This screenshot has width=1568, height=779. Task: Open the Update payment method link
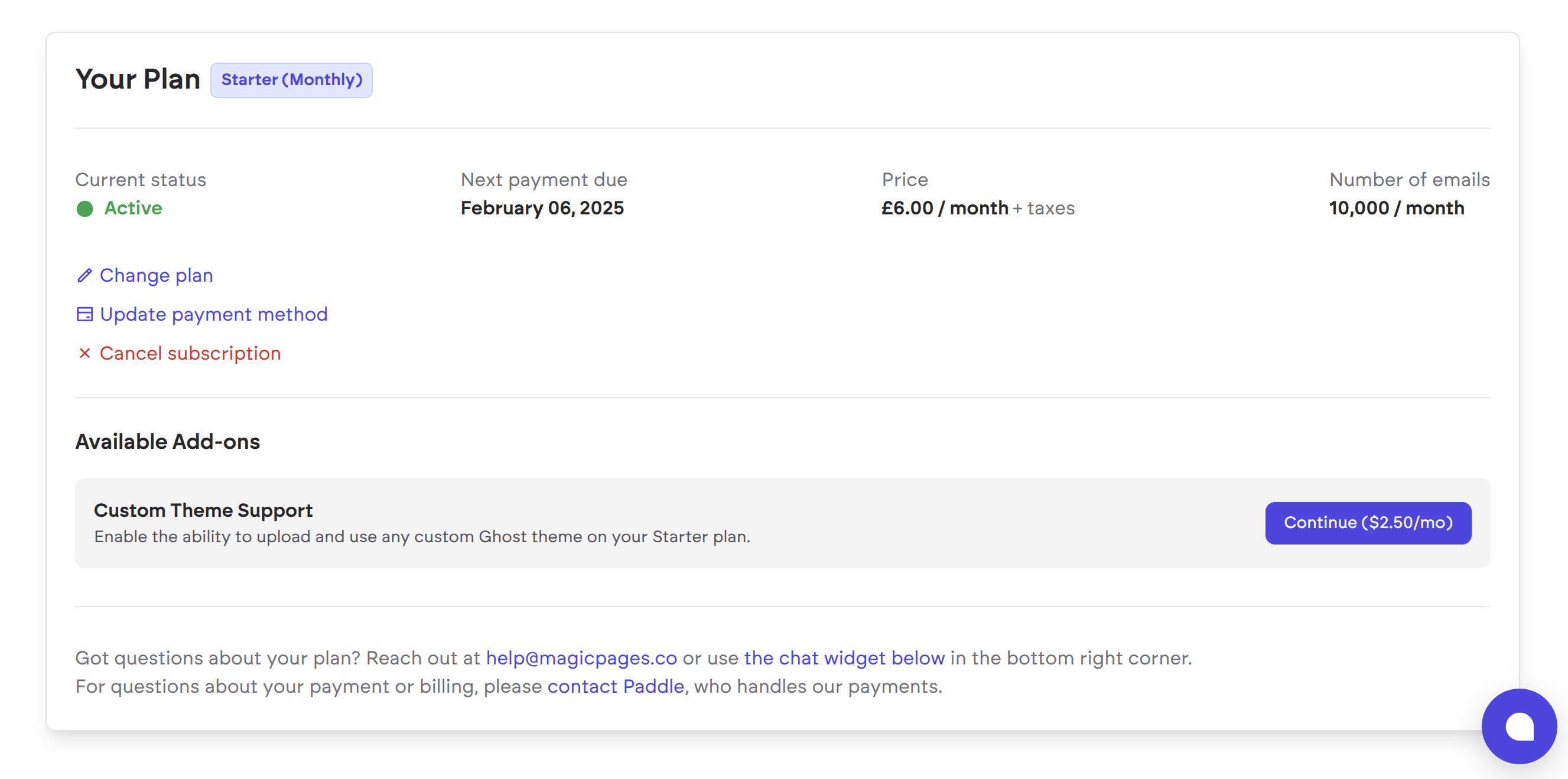click(213, 315)
